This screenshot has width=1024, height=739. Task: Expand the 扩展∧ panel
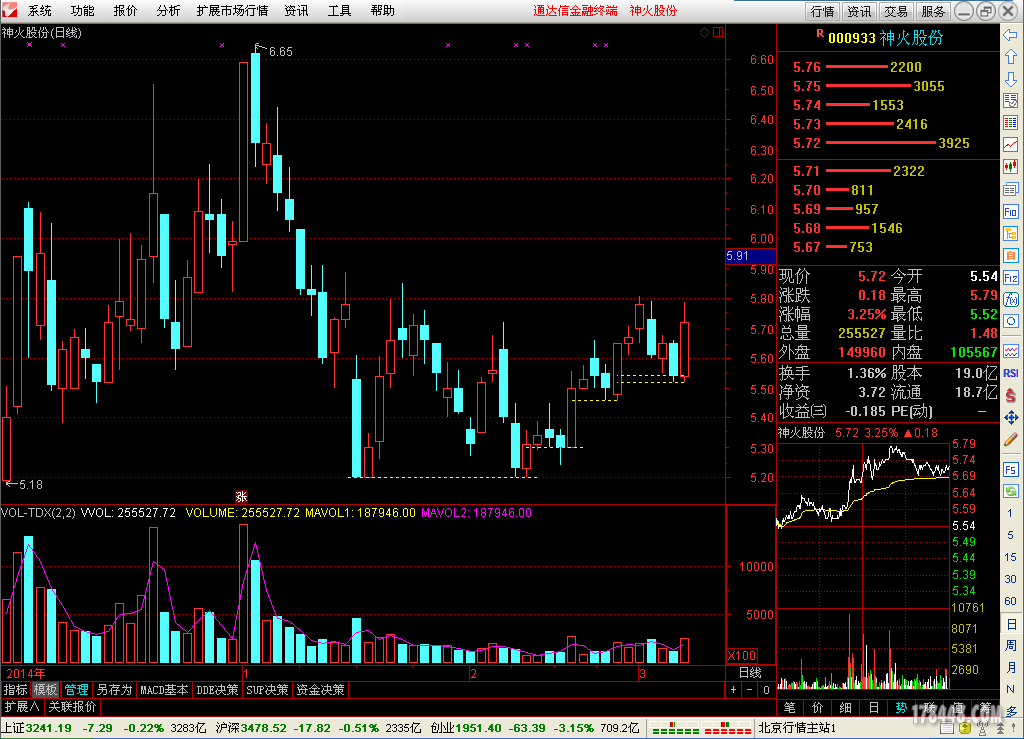(x=22, y=706)
